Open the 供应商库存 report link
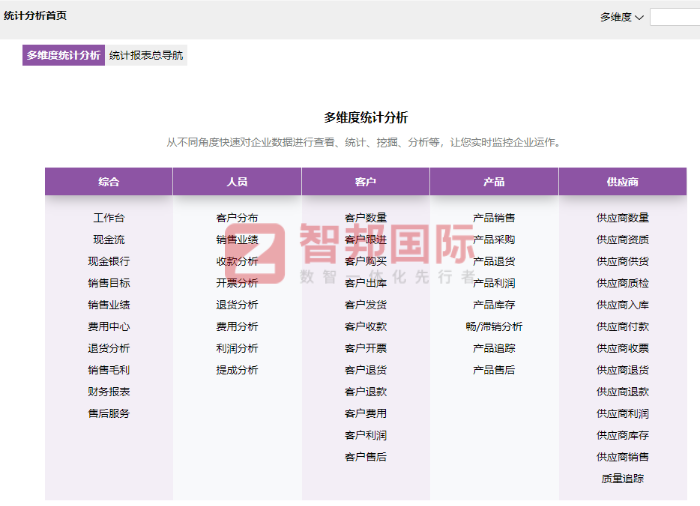The width and height of the screenshot is (700, 506). (622, 435)
